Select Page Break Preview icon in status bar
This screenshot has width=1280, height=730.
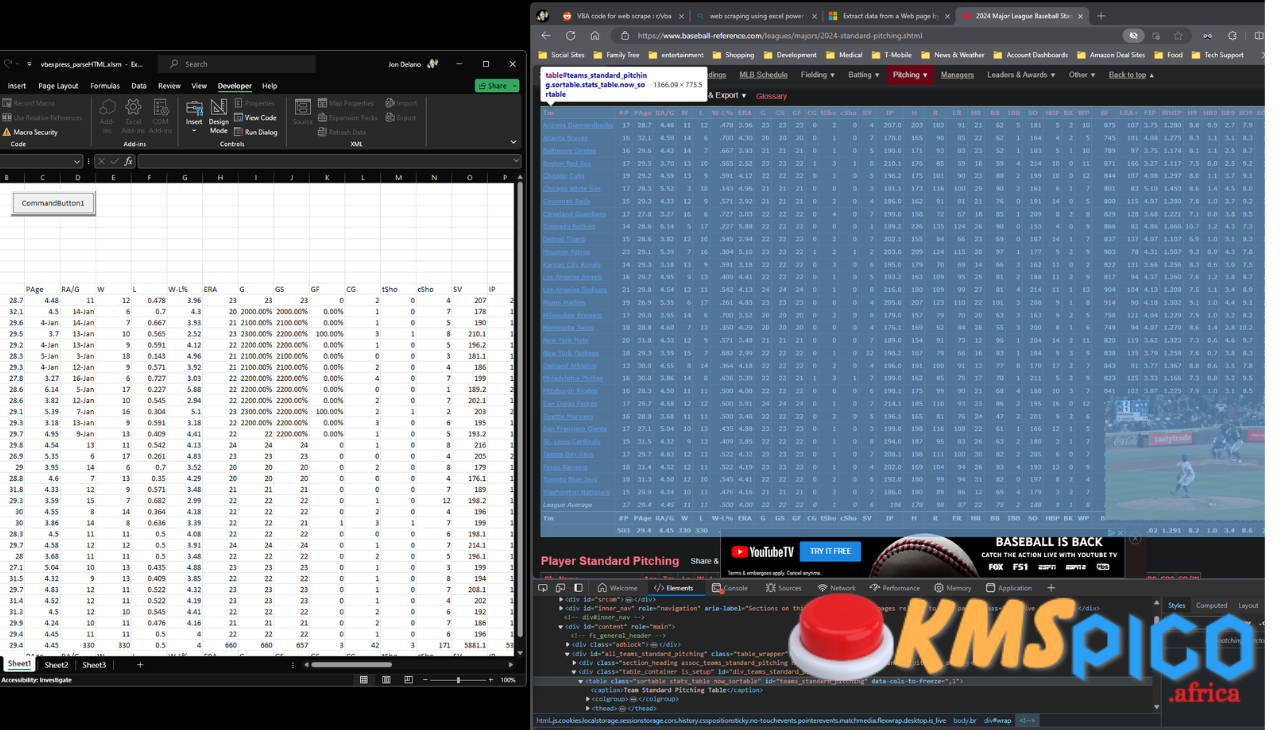pos(408,680)
